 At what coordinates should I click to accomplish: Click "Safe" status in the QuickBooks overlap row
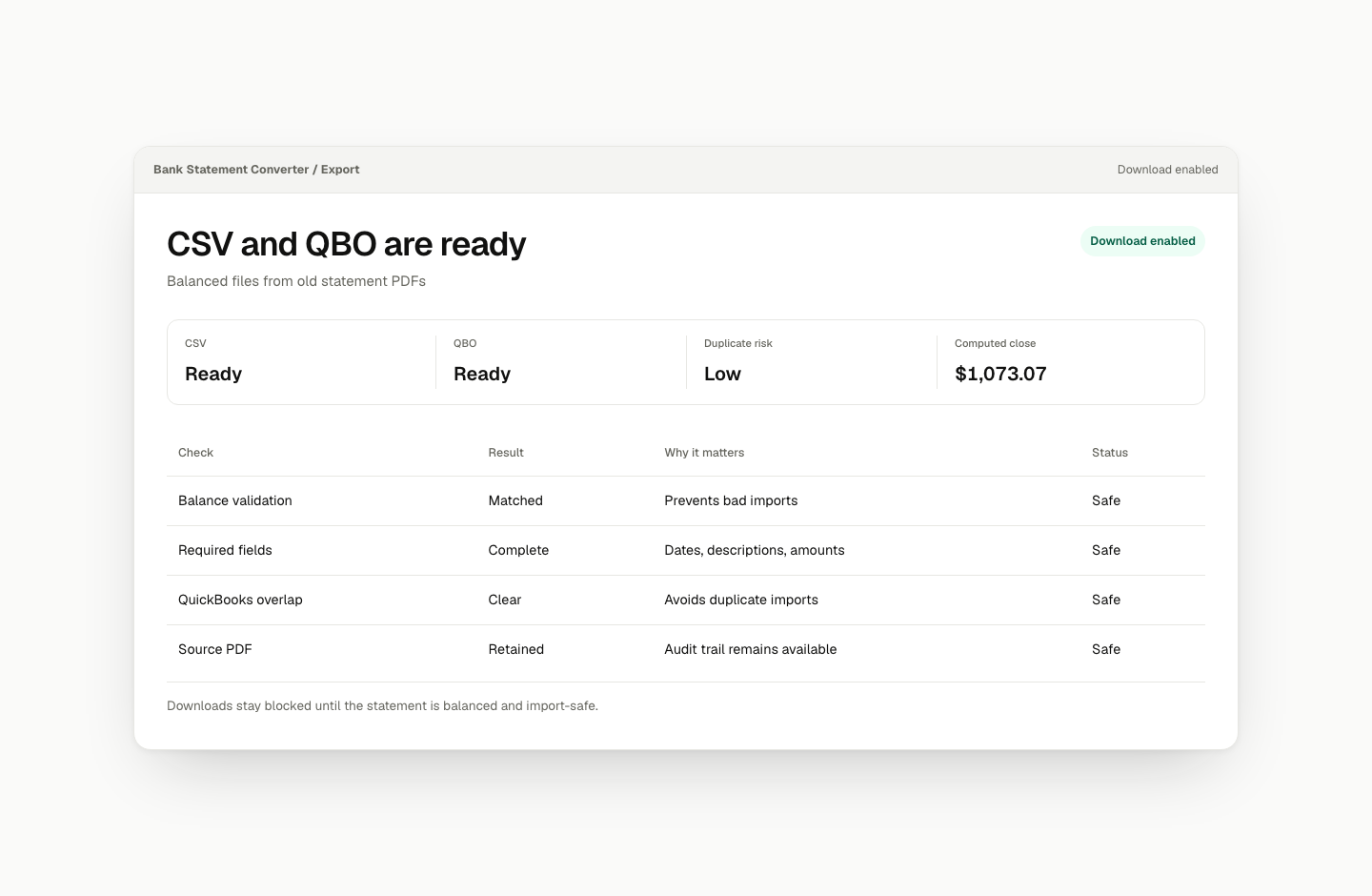coord(1106,600)
